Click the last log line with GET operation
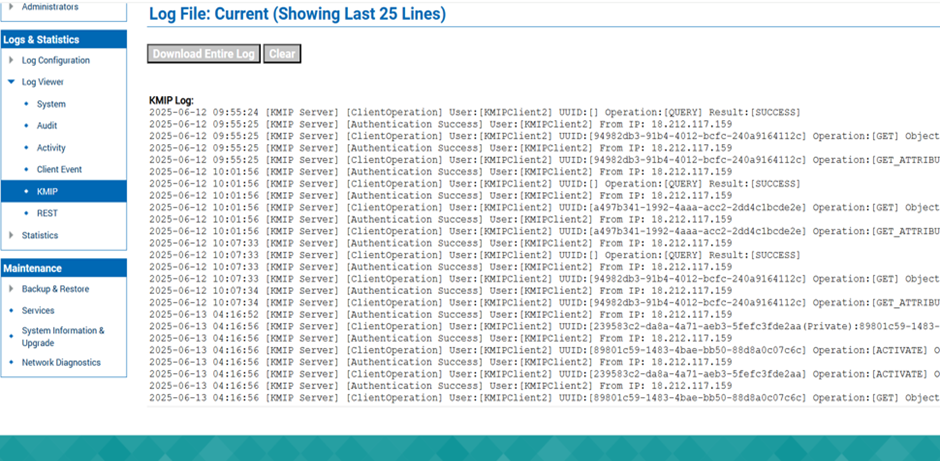Screen dimensions: 940x461 coord(544,398)
